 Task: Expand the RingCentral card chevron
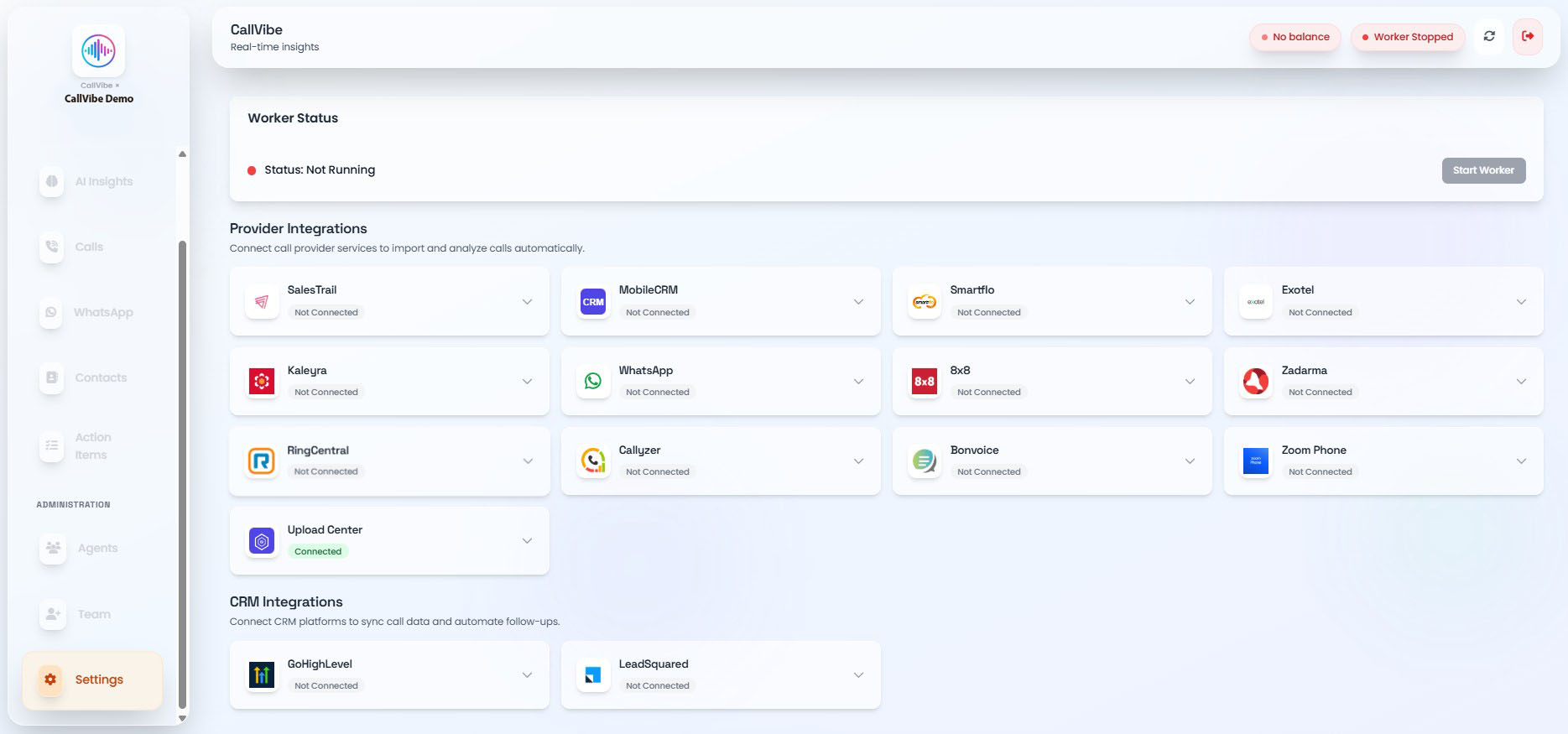[527, 461]
